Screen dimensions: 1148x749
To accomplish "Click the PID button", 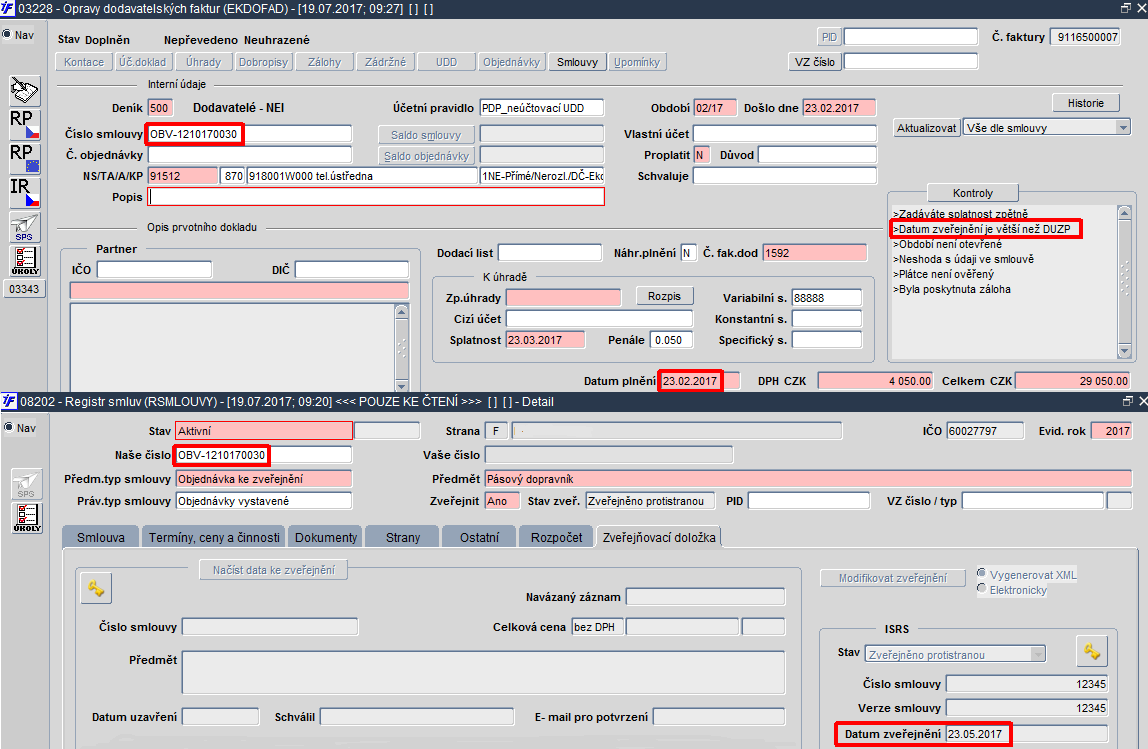I will (x=829, y=37).
